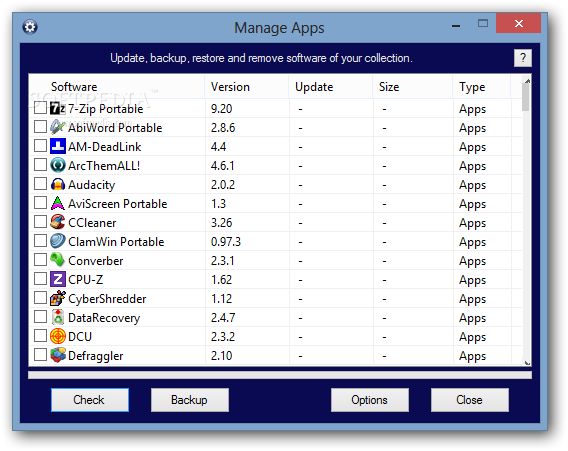Click version 9.20 in the 7-Zip row
Screen dimensions: 568x451
point(221,109)
